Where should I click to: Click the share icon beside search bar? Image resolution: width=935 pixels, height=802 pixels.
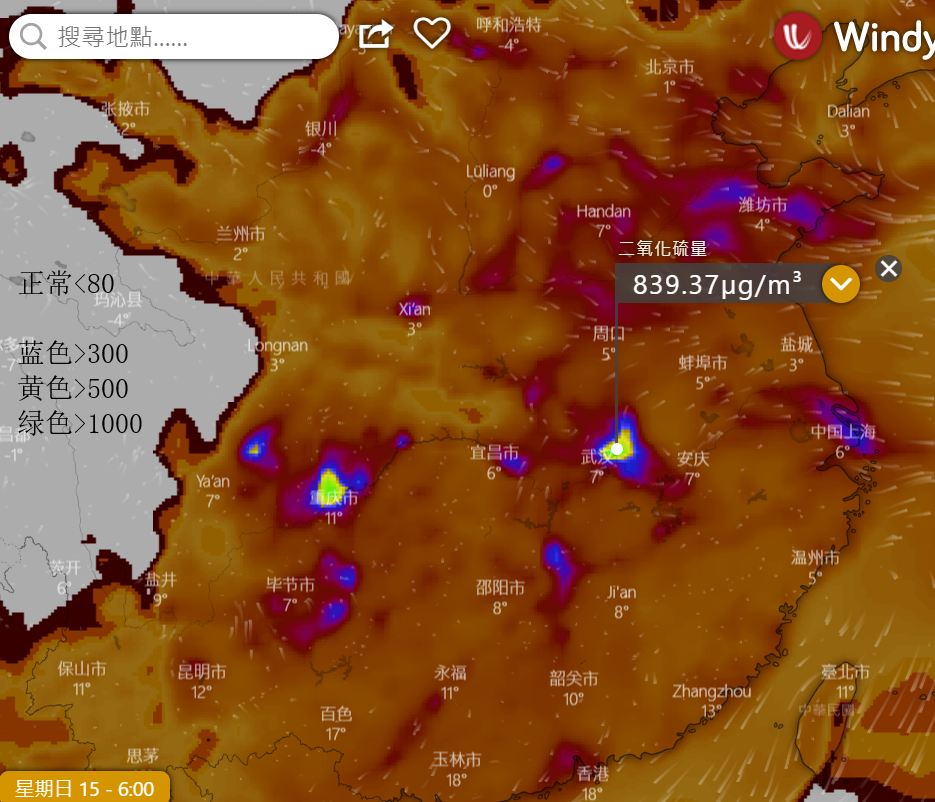coord(375,35)
